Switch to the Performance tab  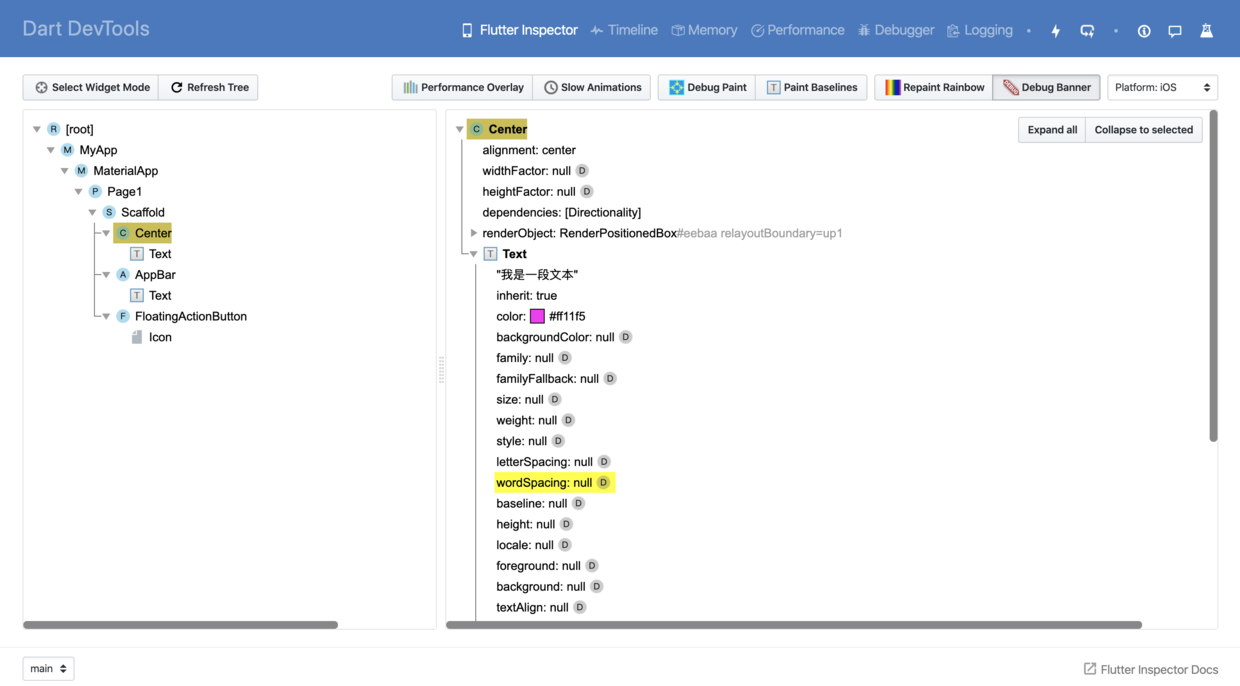[798, 30]
